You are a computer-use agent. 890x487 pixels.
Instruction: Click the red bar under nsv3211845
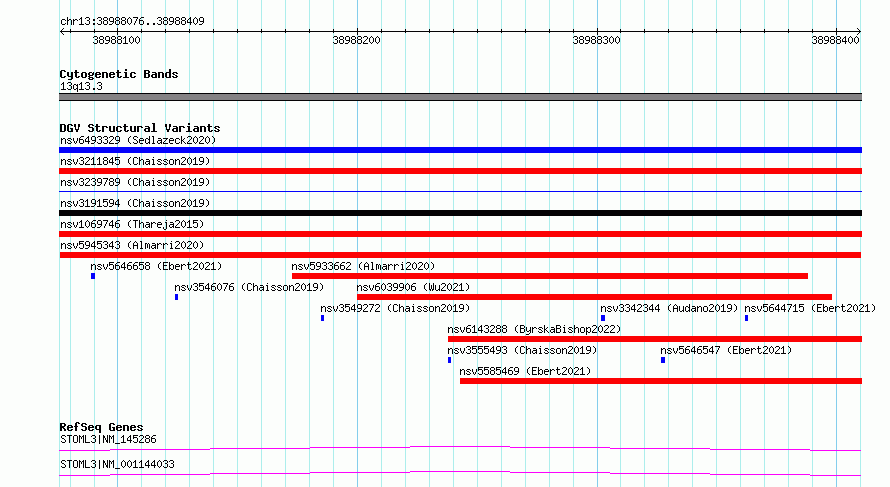coord(460,171)
